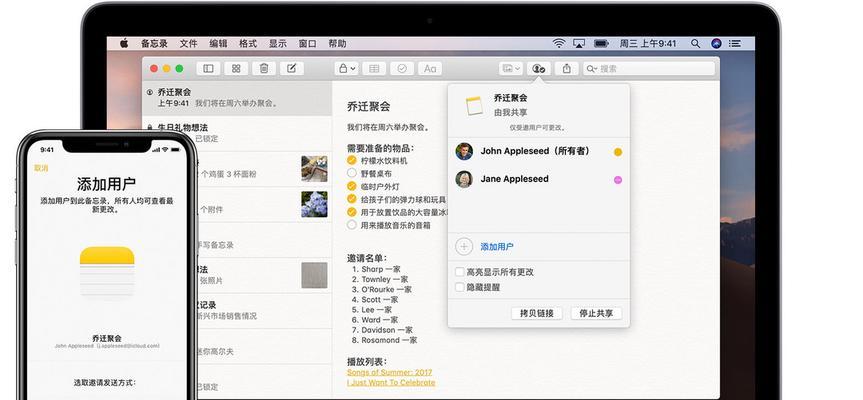
Task: Uncheck the 临时户外灯 checklist item
Action: click(352, 186)
